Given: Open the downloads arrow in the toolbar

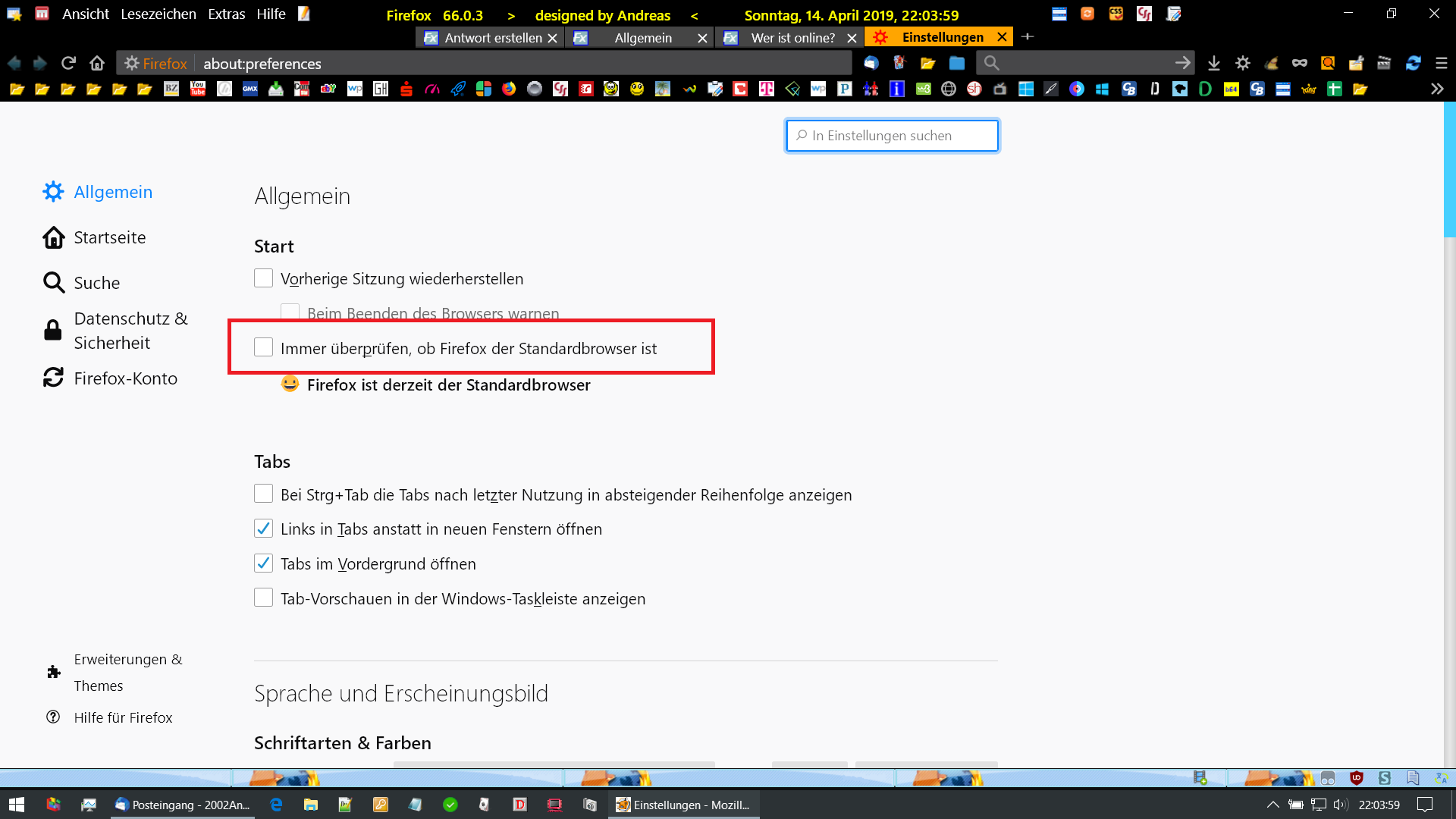Looking at the screenshot, I should tap(1214, 63).
